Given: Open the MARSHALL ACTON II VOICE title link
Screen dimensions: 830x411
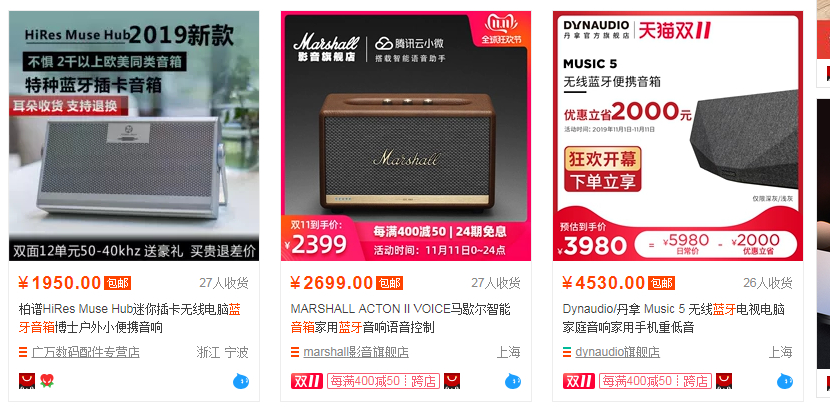Looking at the screenshot, I should click(x=400, y=318).
